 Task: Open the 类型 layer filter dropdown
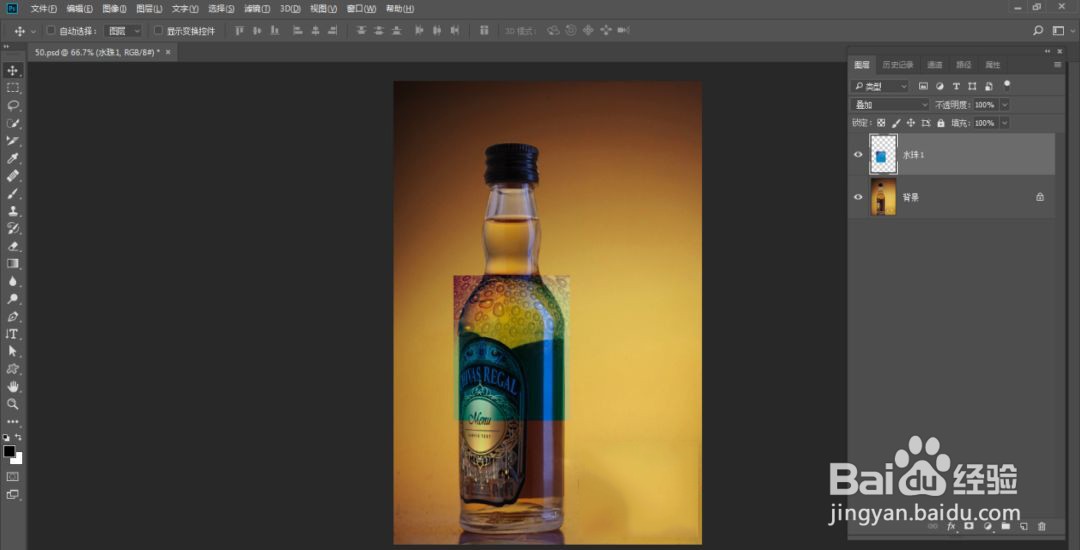point(880,87)
